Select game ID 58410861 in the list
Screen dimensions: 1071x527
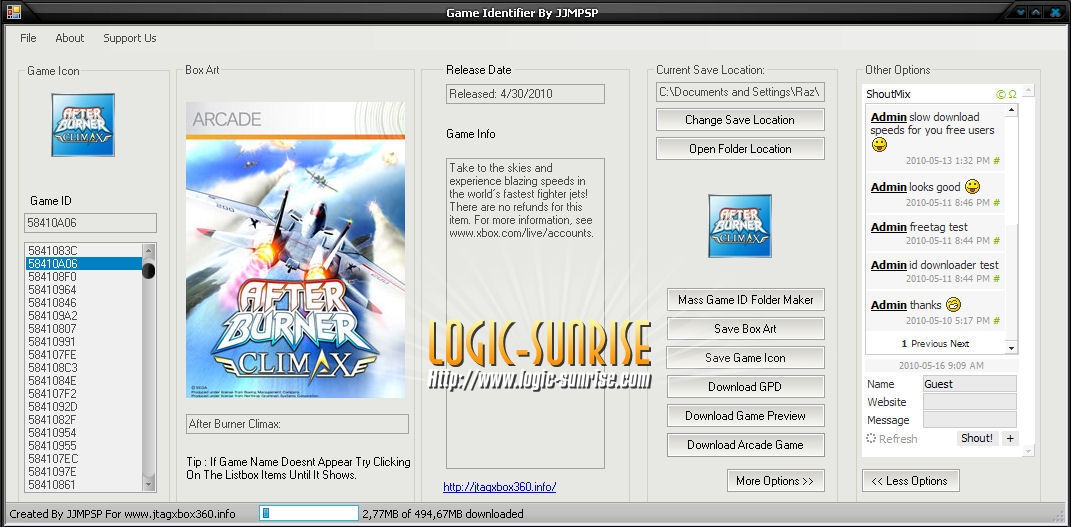point(83,485)
